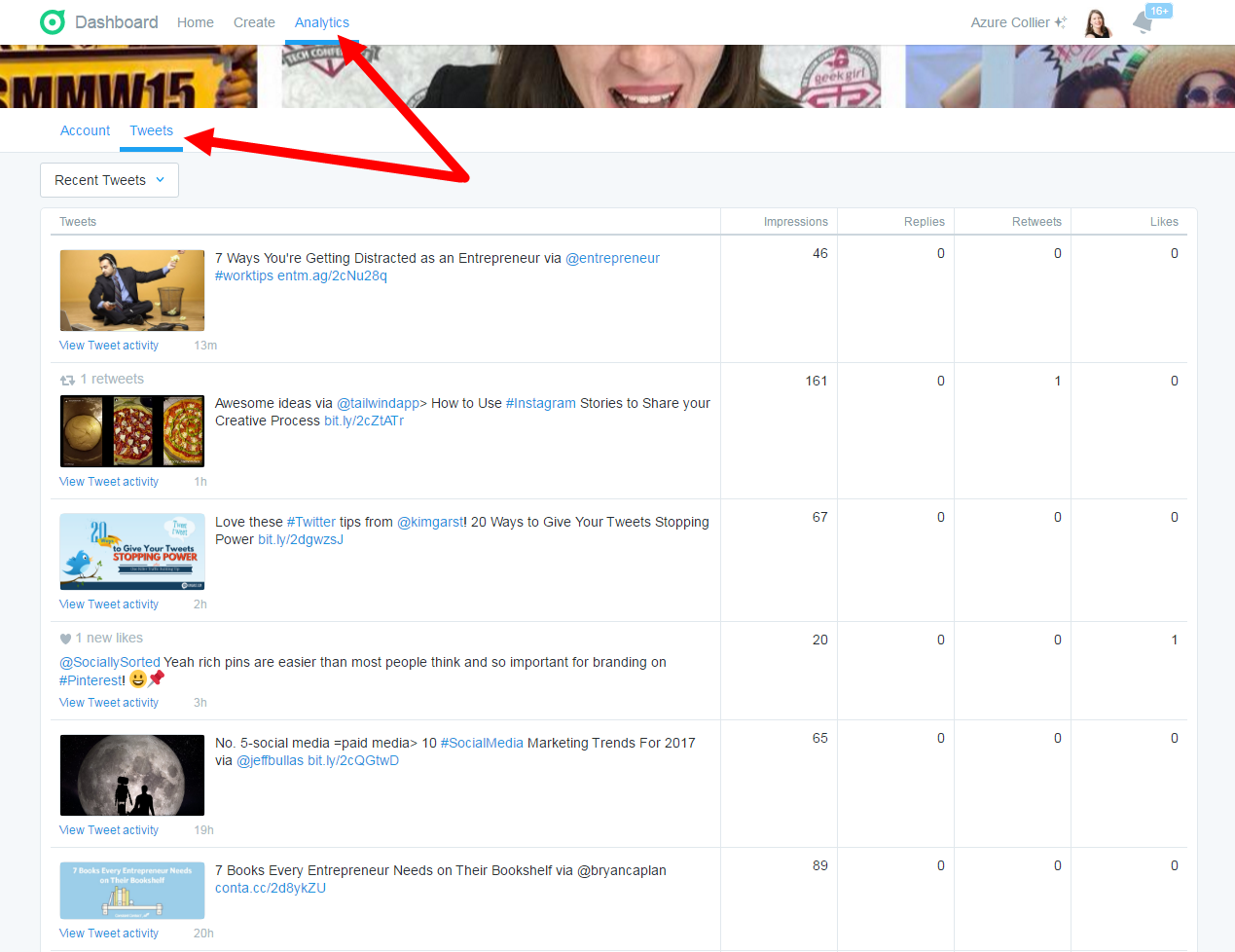Switch to the Tweets tab
The width and height of the screenshot is (1235, 952).
point(152,130)
